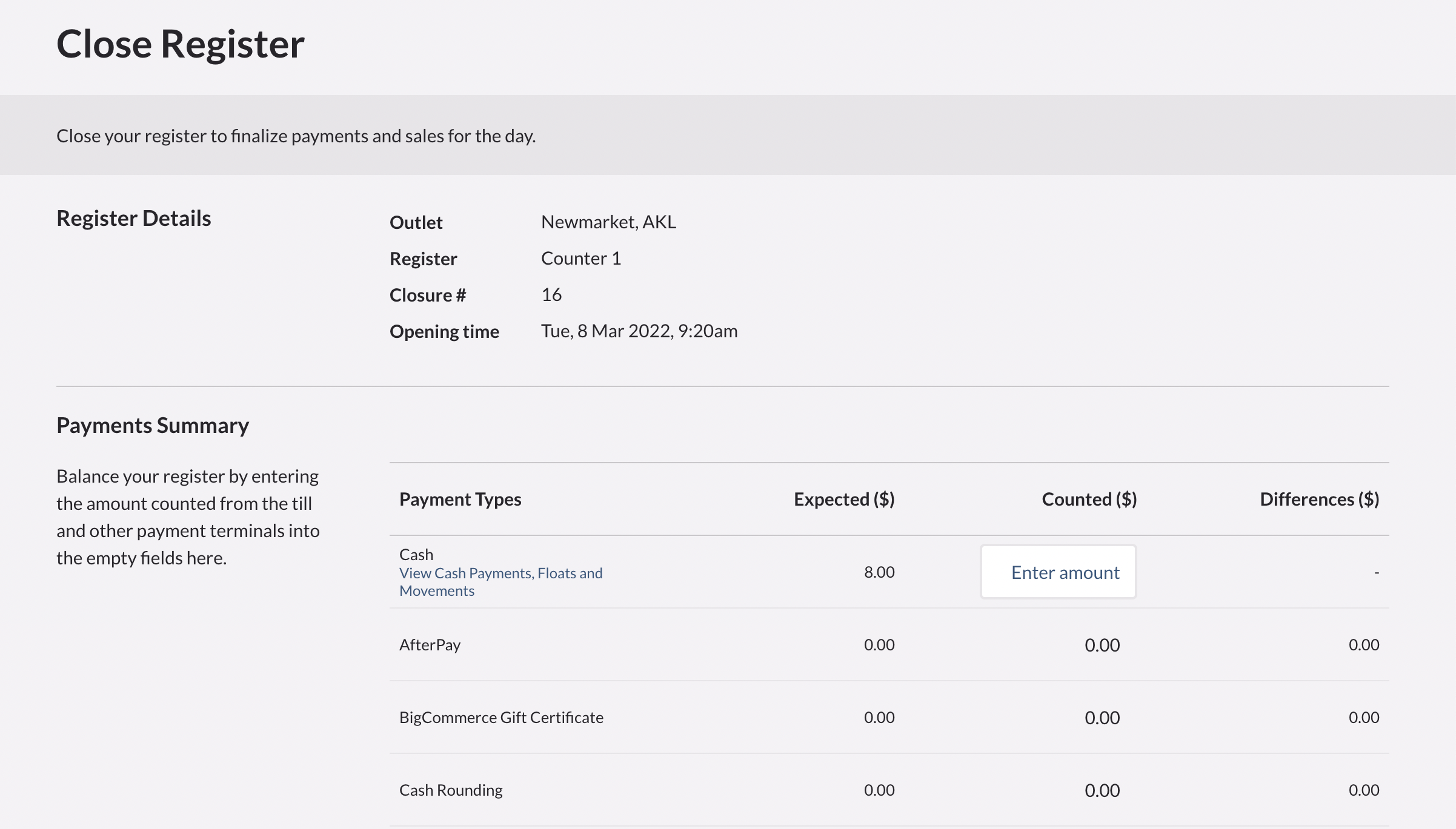Click the Expected ($) column header
Viewport: 1456px width, 829px height.
(x=844, y=500)
